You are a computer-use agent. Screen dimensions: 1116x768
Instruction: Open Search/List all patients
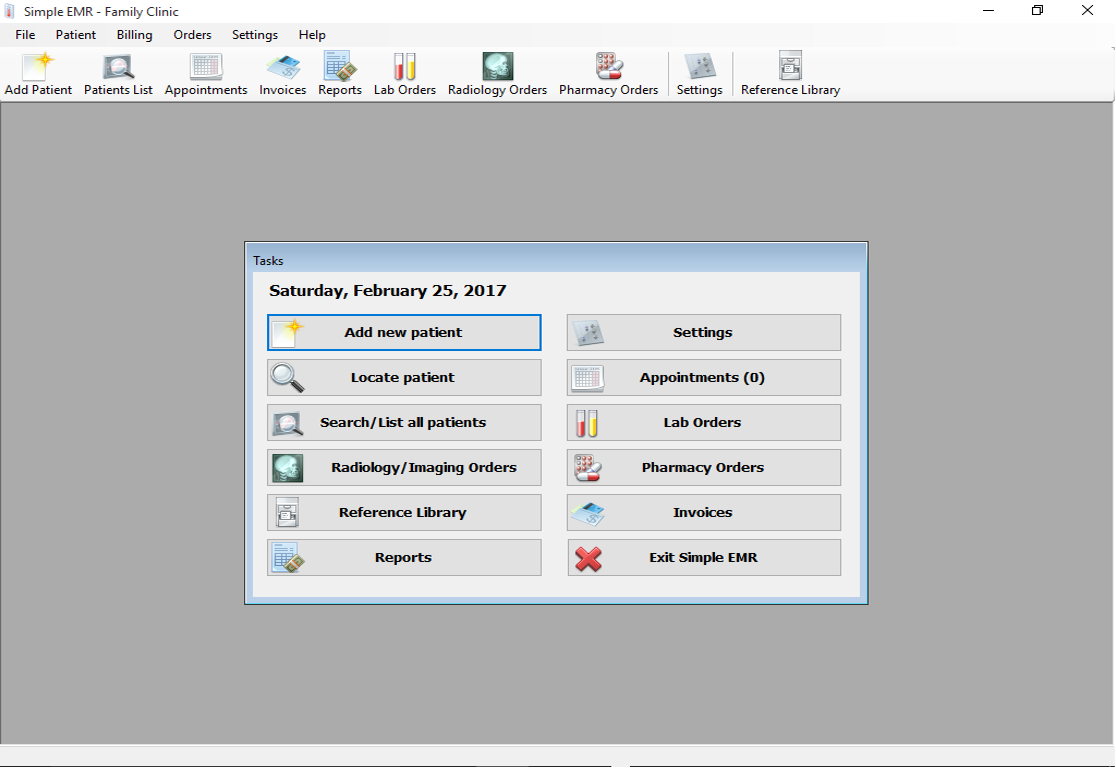point(403,422)
